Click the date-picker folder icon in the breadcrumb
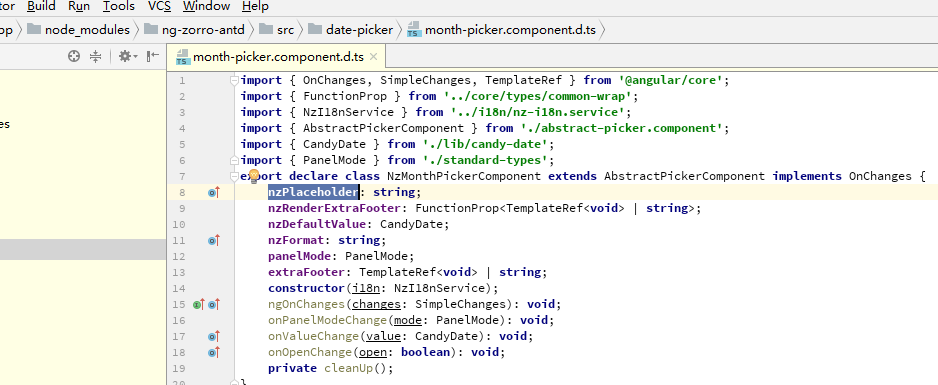 click(316, 29)
